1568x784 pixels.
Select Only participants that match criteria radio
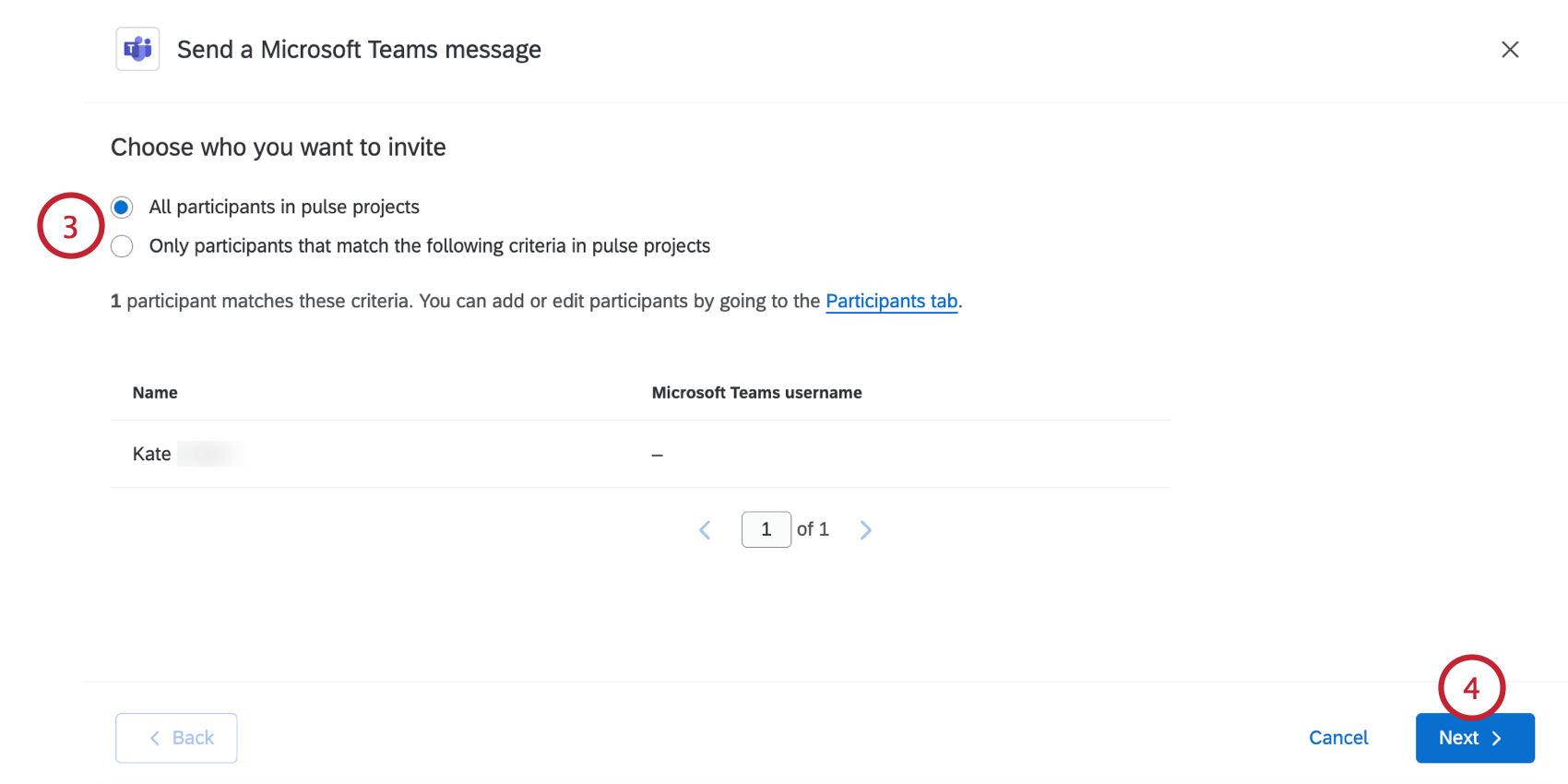pyautogui.click(x=122, y=246)
